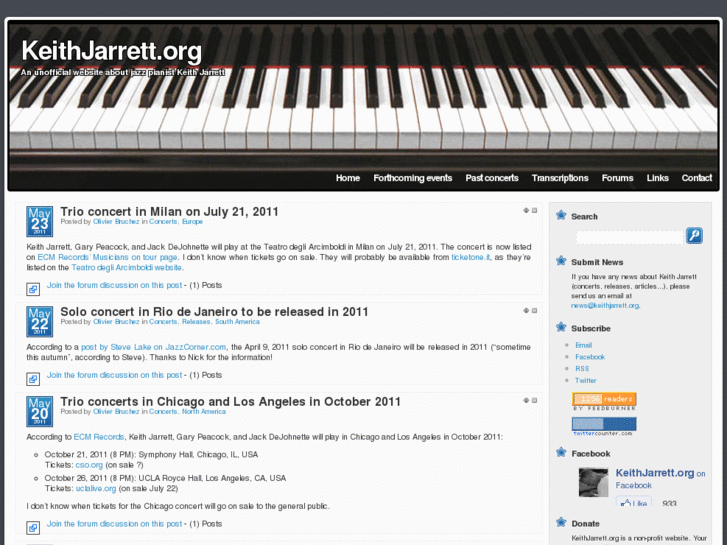
Task: Open post 'Solo concert in Rio de Janeiro' title
Action: [x=214, y=312]
